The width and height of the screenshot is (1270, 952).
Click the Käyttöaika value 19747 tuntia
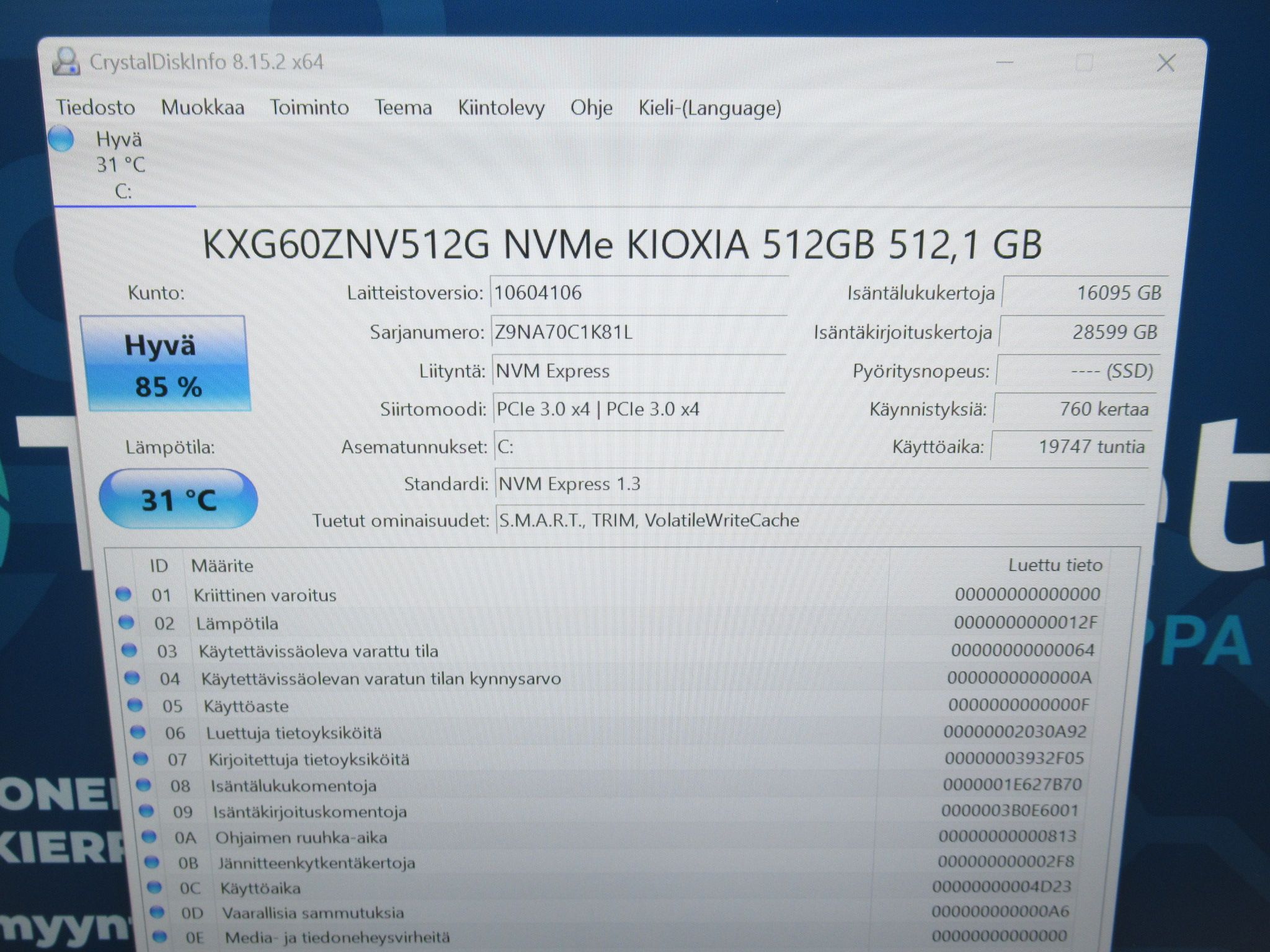point(1072,447)
